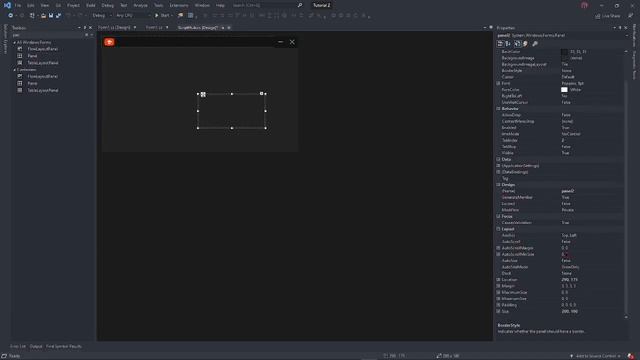Click the move handle on selected panel
The width and height of the screenshot is (640, 360).
tap(203, 94)
